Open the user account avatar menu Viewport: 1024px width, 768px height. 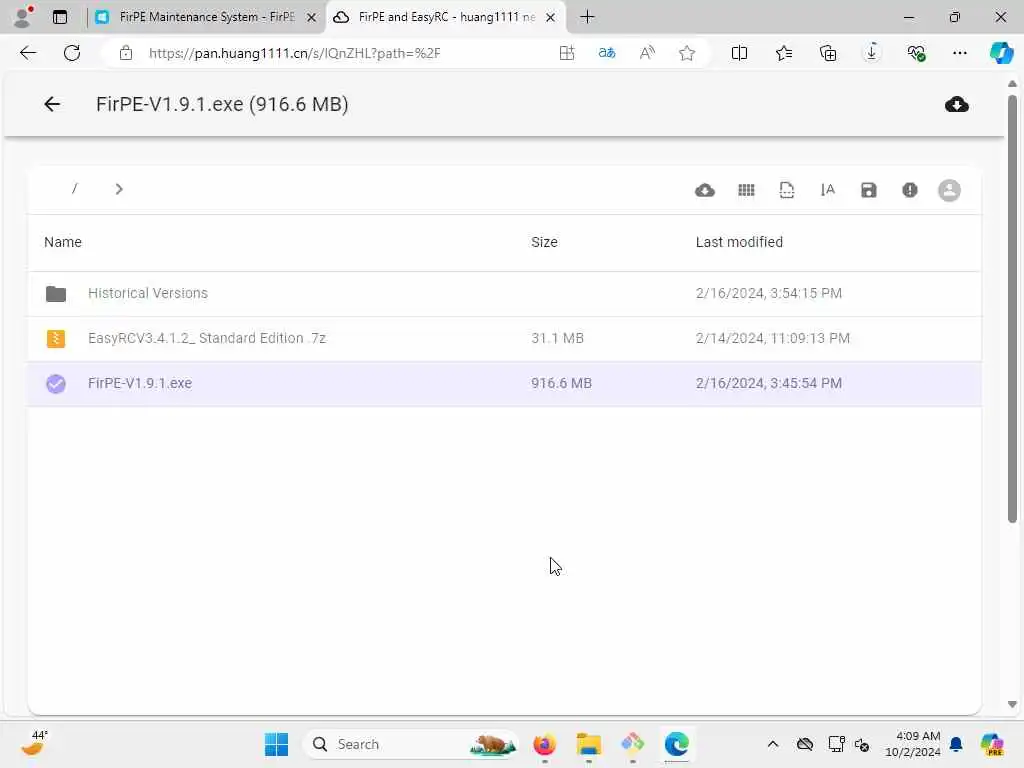coord(950,190)
